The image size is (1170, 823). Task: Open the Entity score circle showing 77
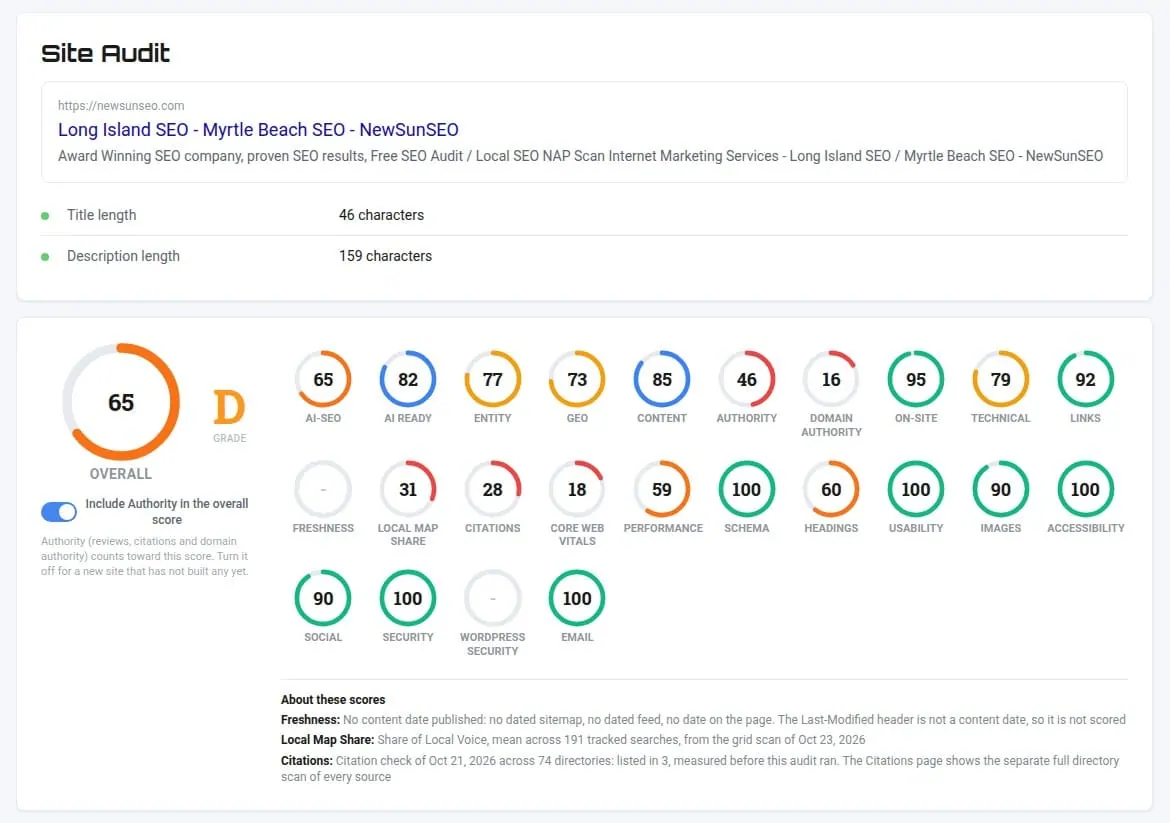point(492,379)
